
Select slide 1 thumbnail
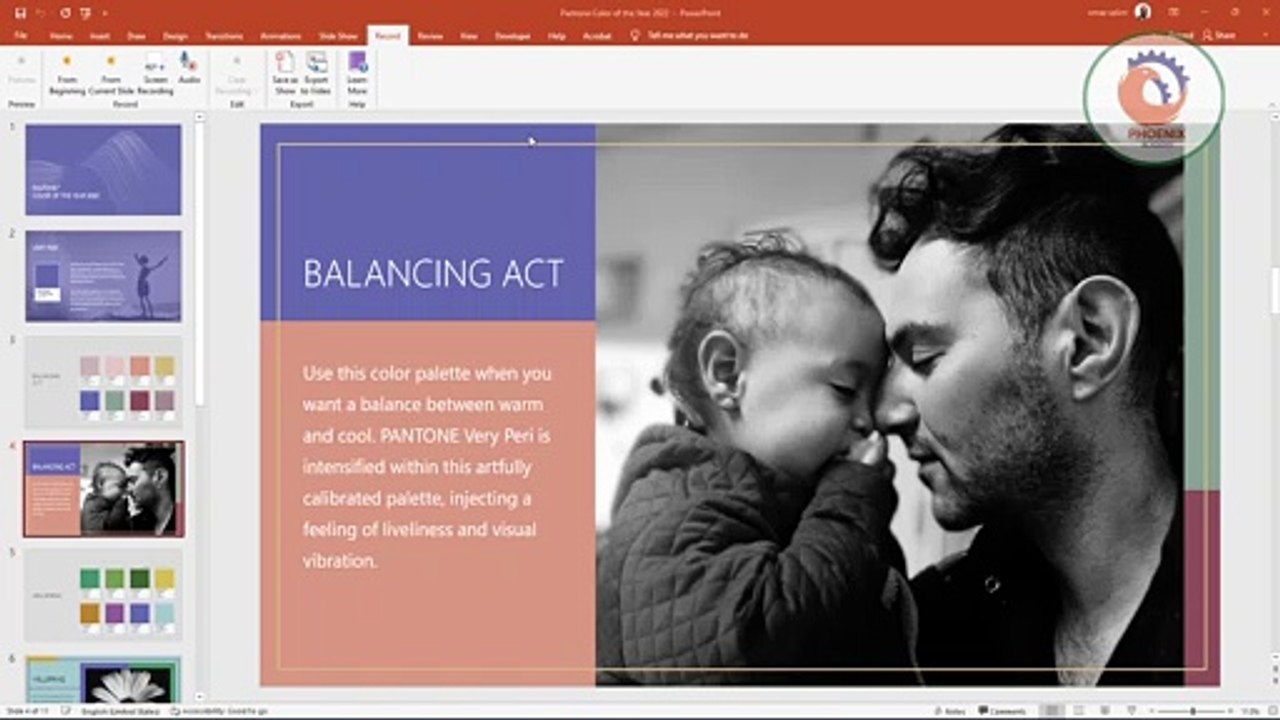coord(103,170)
